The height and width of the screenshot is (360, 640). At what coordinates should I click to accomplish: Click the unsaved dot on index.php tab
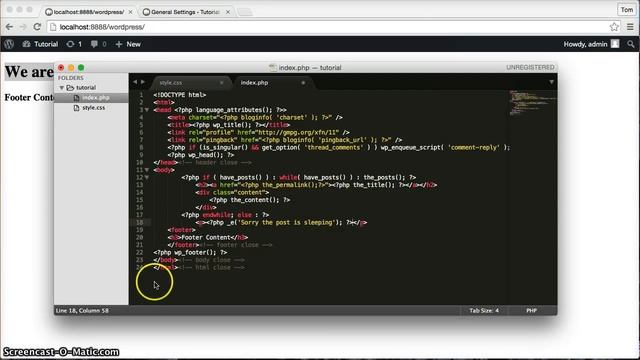[x=303, y=82]
